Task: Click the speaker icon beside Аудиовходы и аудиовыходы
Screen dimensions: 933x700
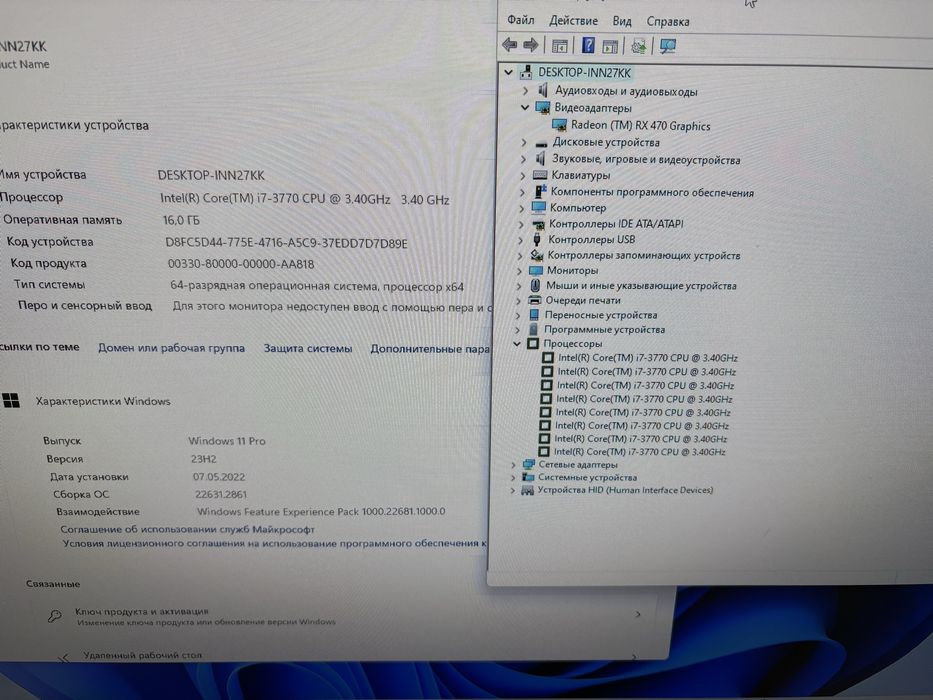Action: [543, 90]
